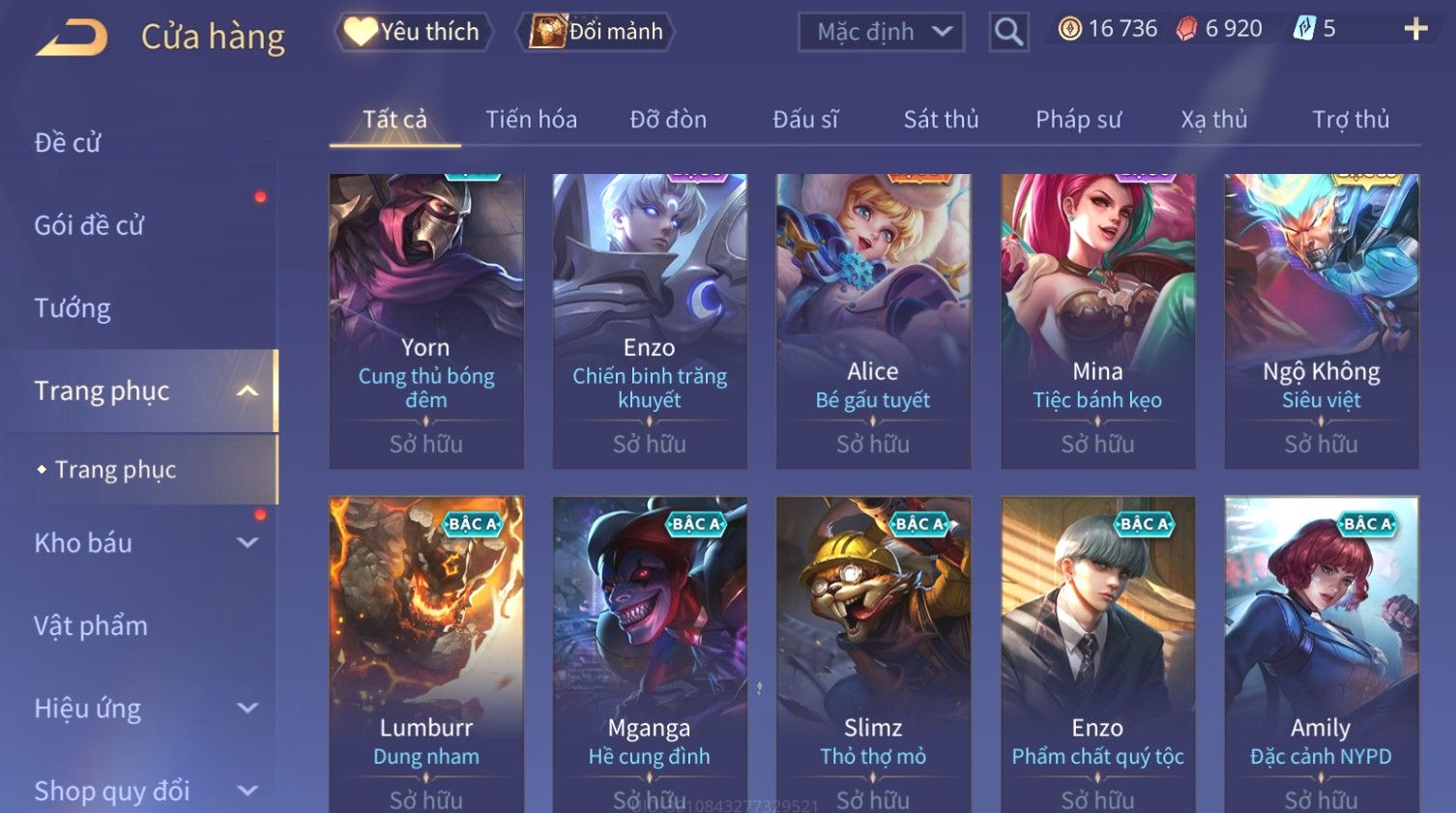Click the gold coin balance icon
Viewport: 1456px width, 813px height.
pyautogui.click(x=1069, y=29)
